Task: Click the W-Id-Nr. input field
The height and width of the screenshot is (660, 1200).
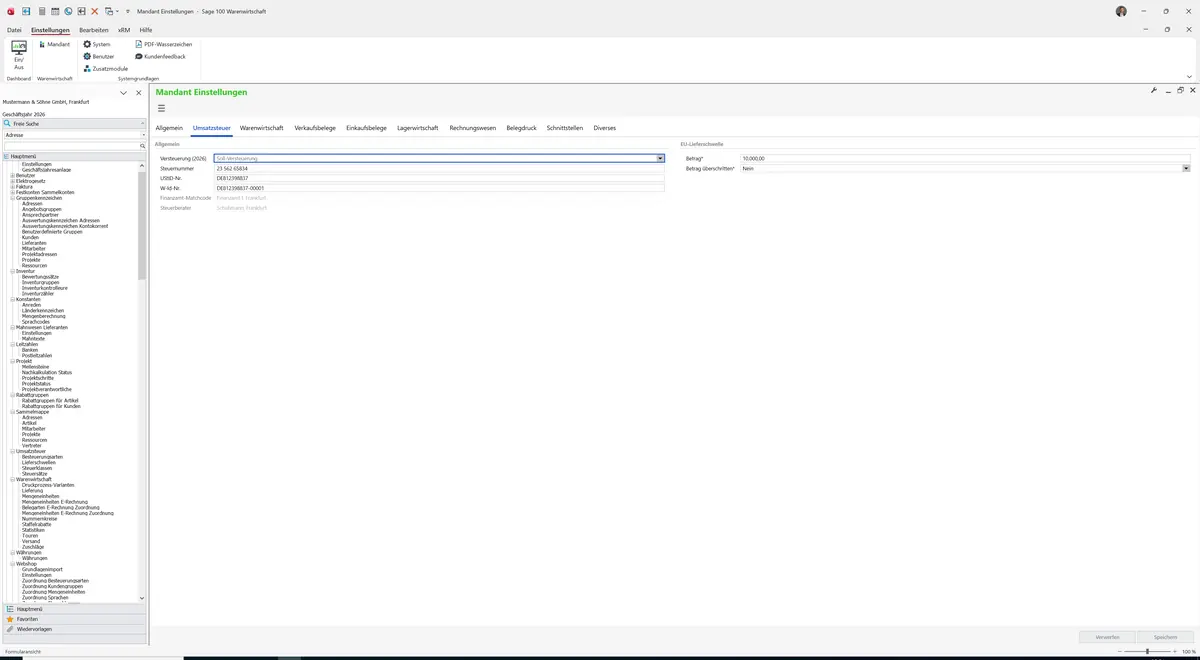Action: 439,188
